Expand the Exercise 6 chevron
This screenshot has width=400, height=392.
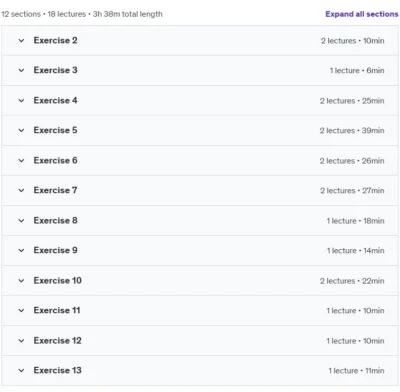[x=21, y=160]
